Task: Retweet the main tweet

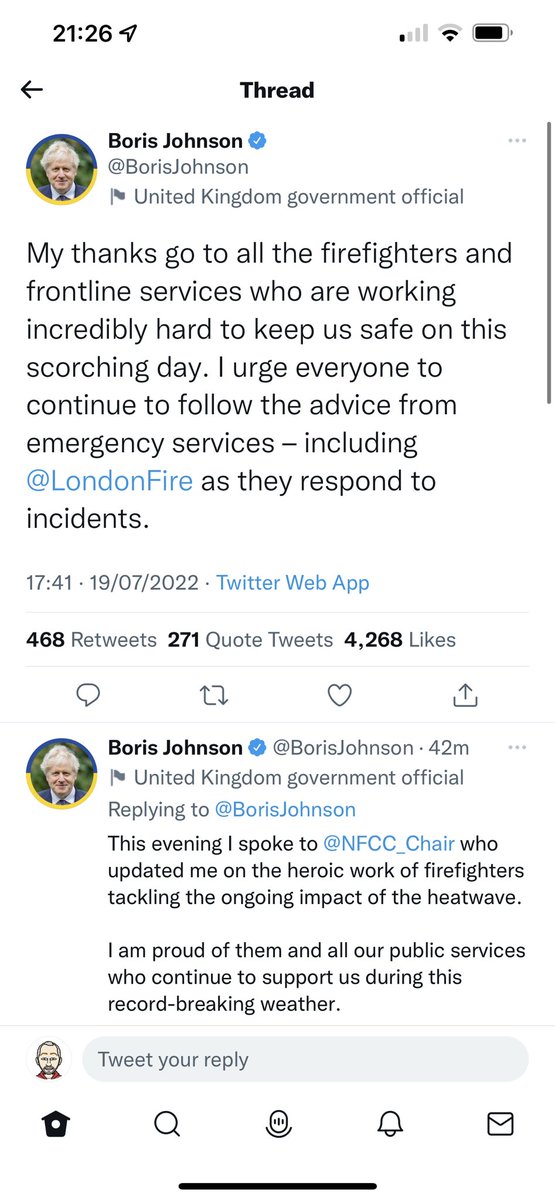Action: pos(214,694)
